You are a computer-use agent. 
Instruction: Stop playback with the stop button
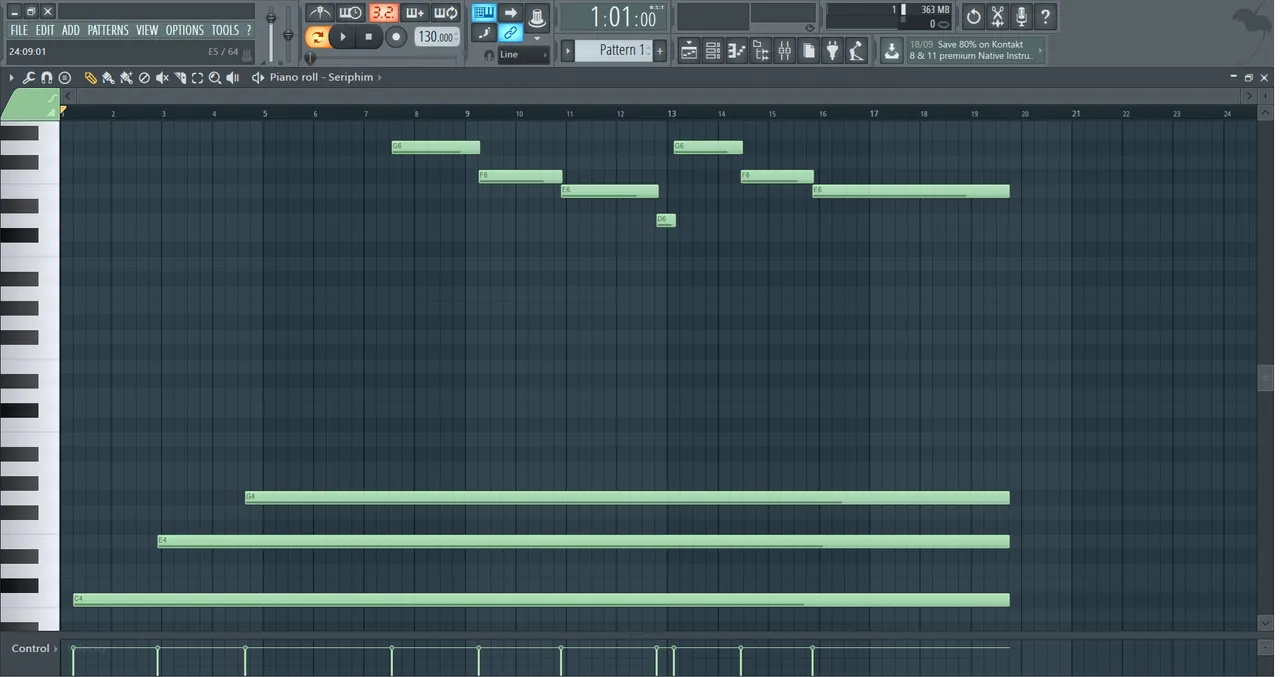[368, 37]
